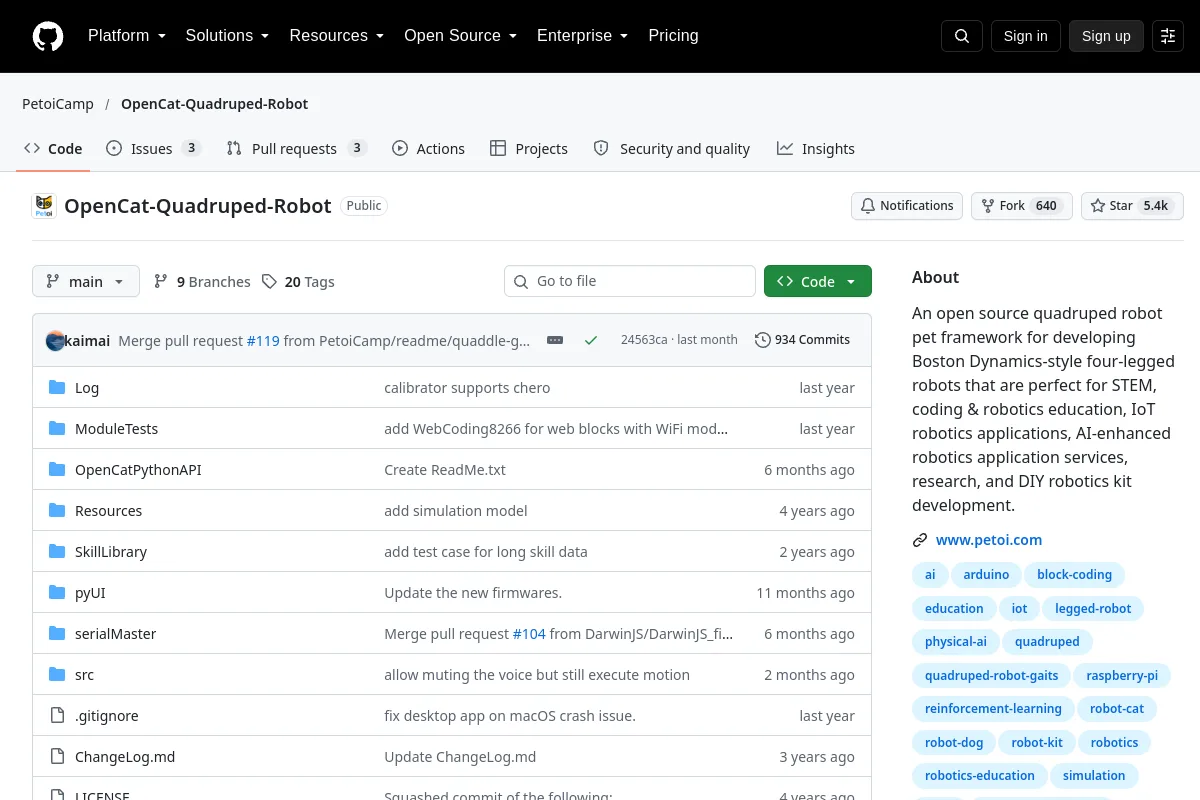This screenshot has width=1200, height=800.
Task: Open the SkillLibrary folder
Action: [111, 552]
